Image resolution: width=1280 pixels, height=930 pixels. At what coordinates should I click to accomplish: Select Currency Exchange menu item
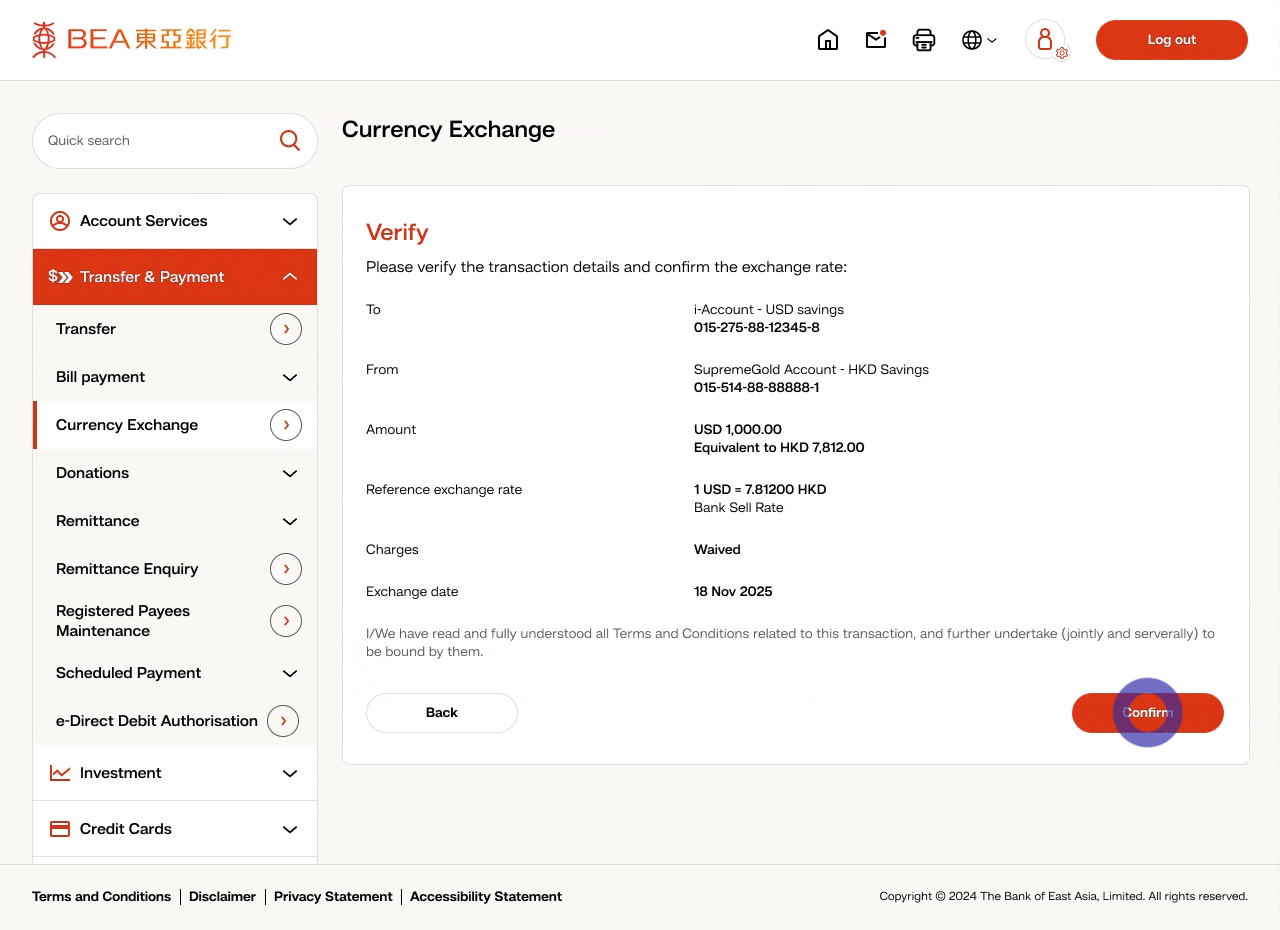[x=127, y=425]
